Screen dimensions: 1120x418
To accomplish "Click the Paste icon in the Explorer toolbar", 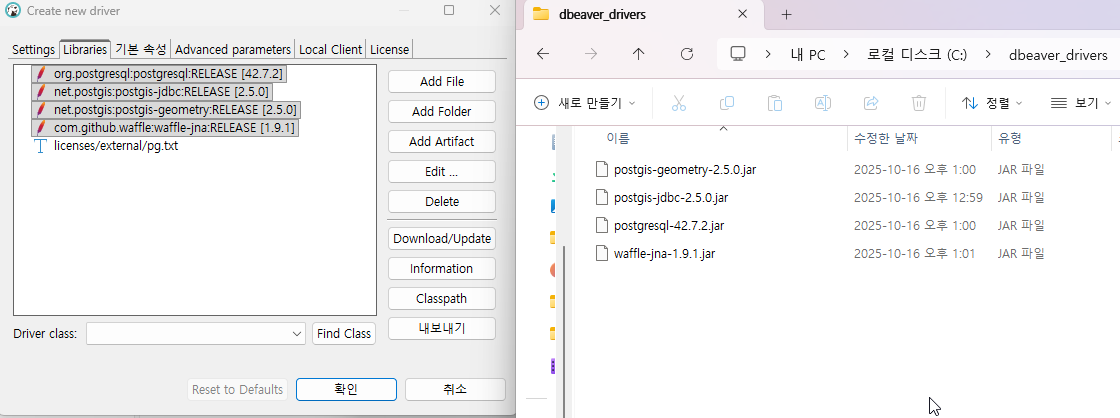I will (774, 103).
